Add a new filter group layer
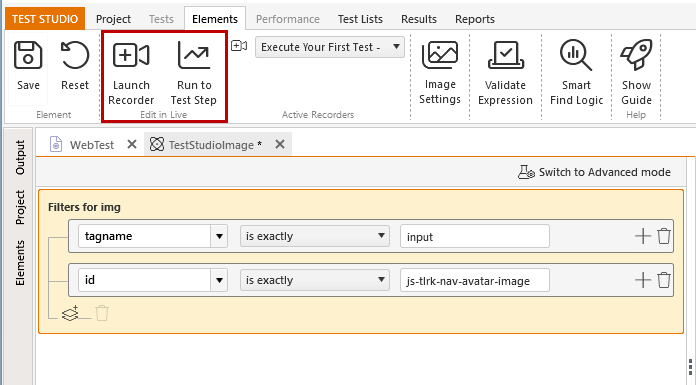696x385 pixels. tap(71, 313)
